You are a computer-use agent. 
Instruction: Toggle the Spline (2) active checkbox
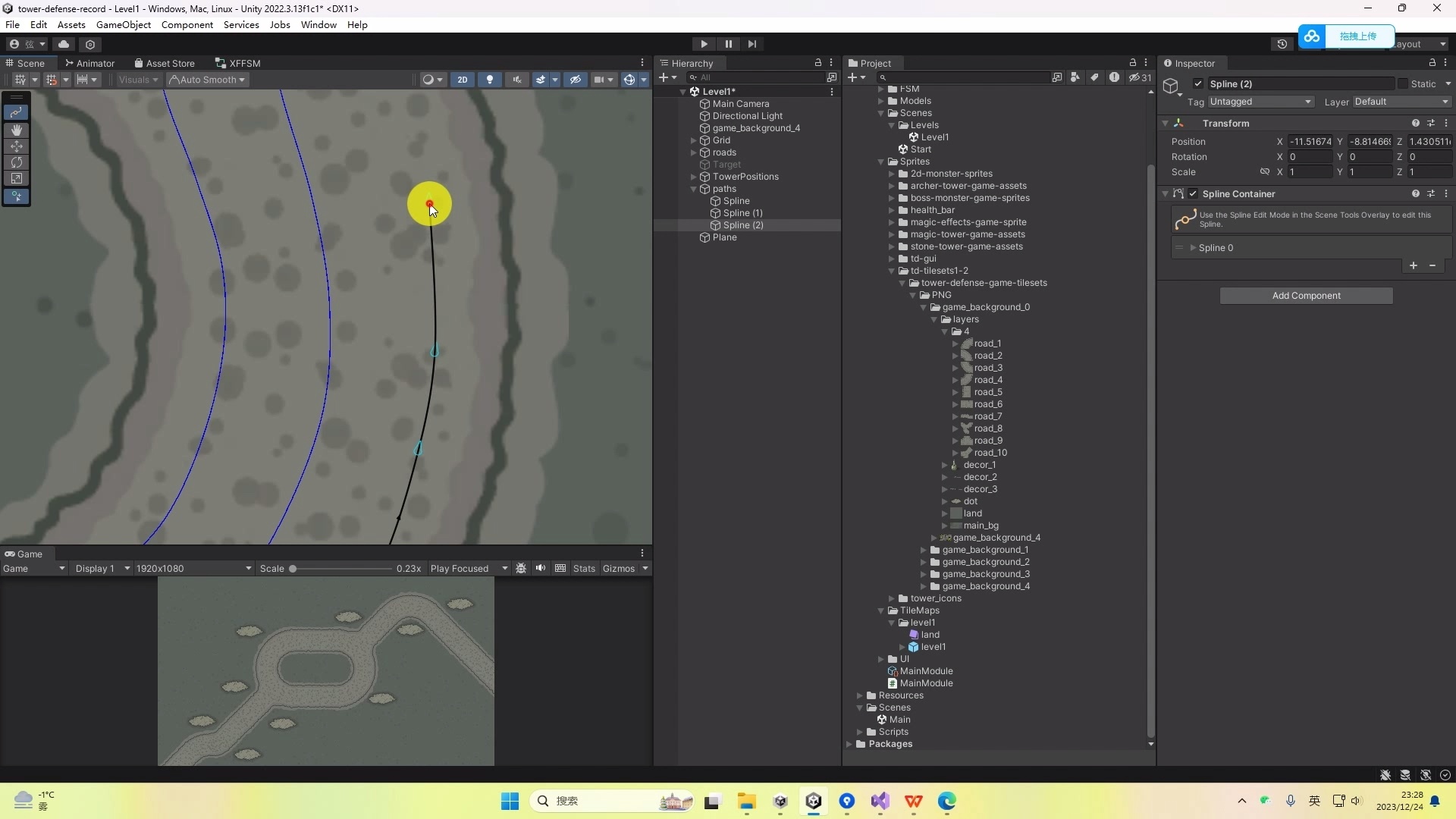click(1200, 83)
